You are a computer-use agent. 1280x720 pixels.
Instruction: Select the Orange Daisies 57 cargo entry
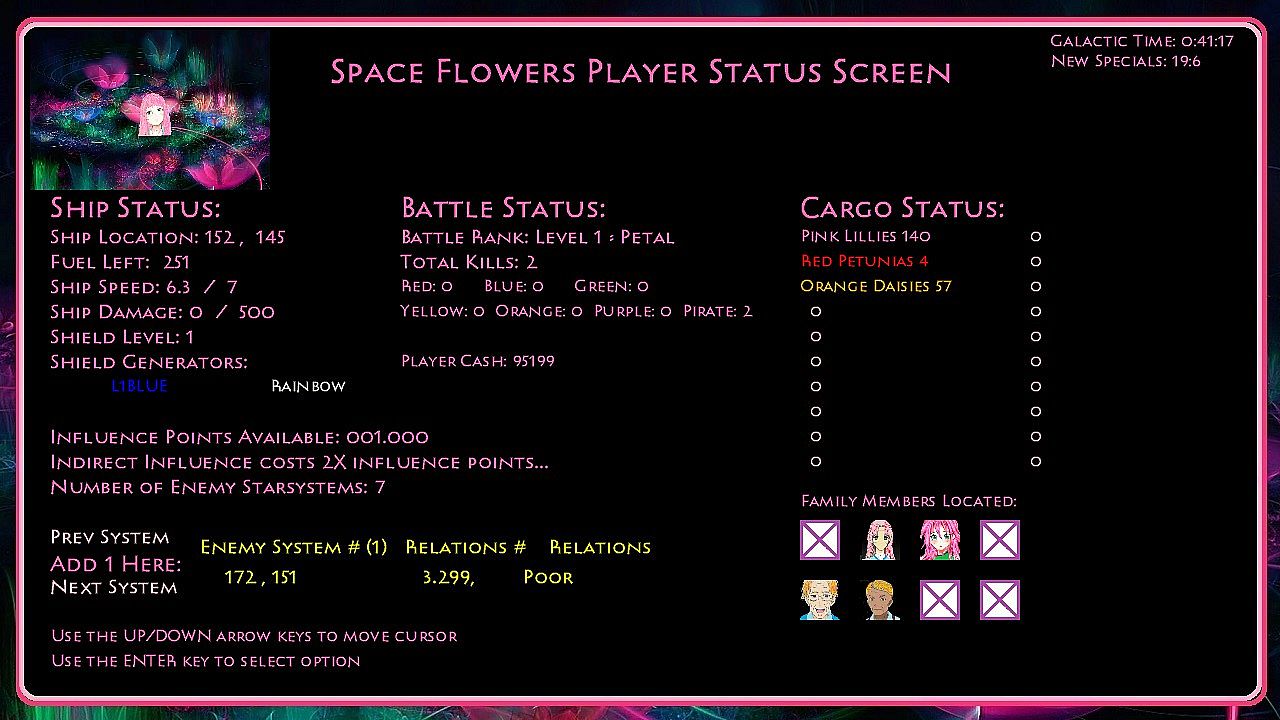tap(876, 286)
